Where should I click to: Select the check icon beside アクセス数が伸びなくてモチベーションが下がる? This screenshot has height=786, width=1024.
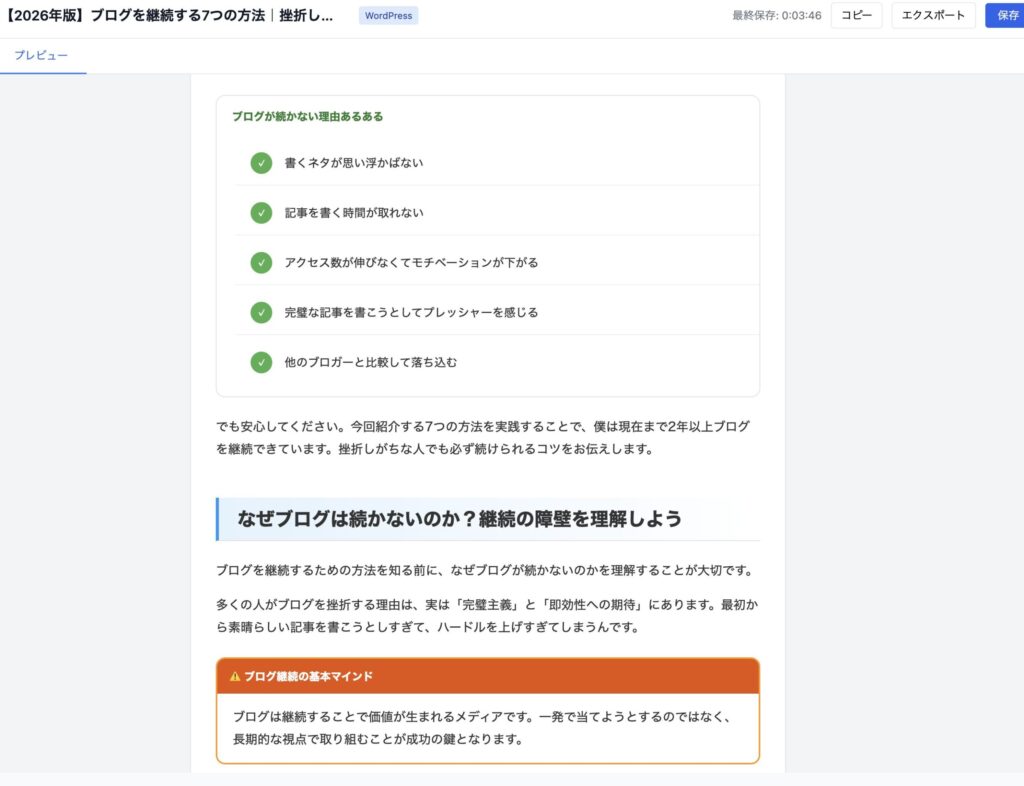pyautogui.click(x=261, y=262)
